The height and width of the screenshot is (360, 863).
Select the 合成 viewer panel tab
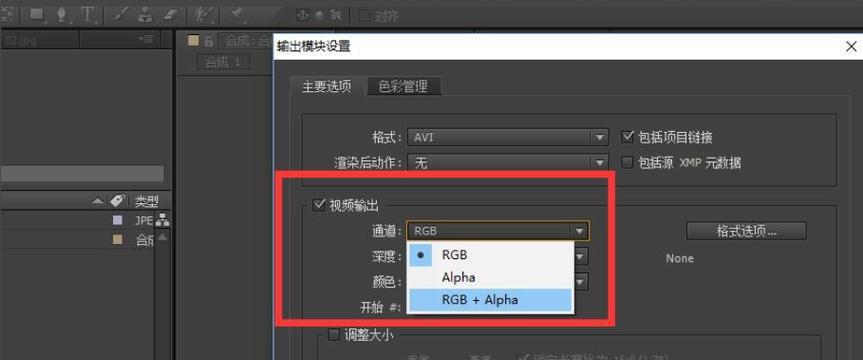[244, 41]
